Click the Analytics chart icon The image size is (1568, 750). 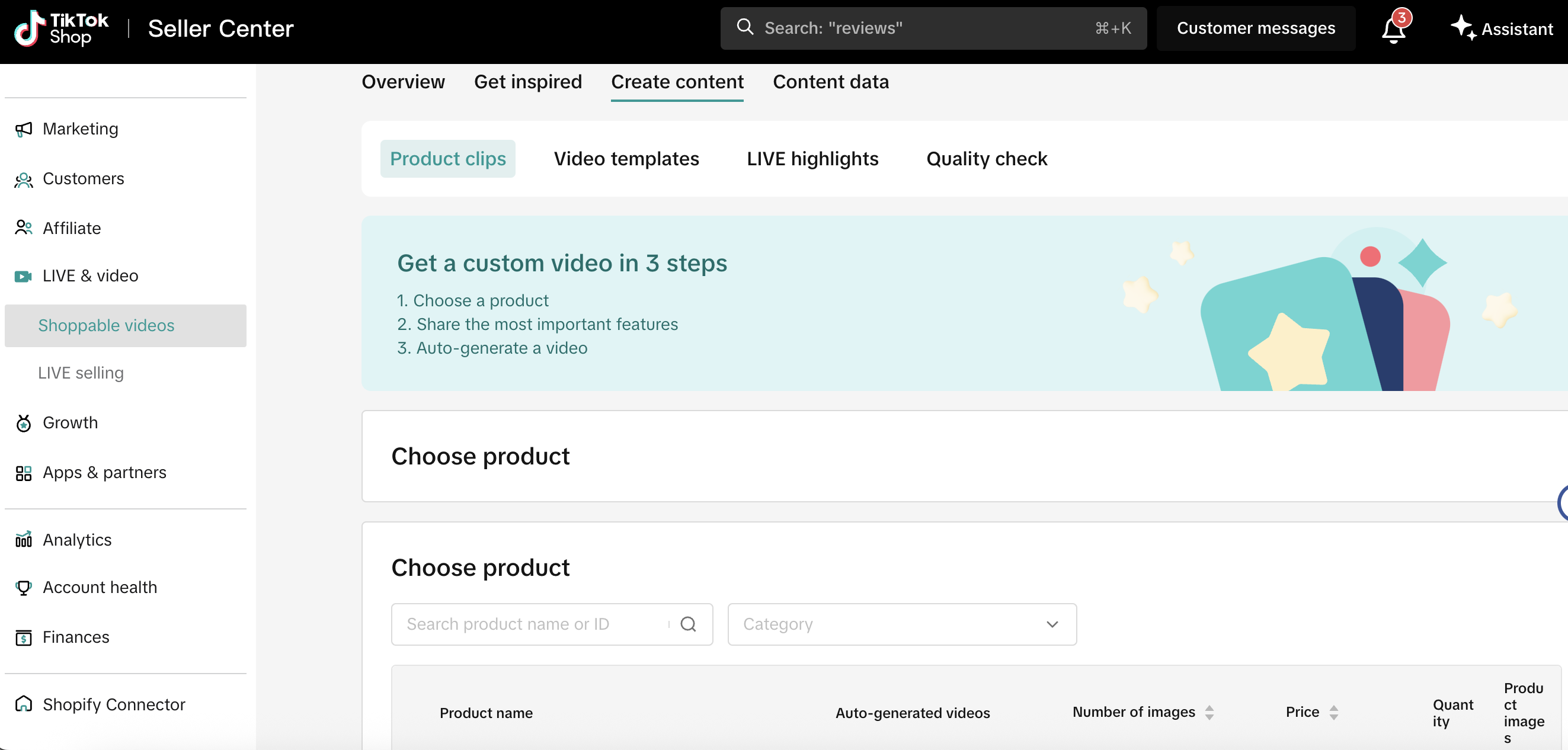[x=23, y=540]
